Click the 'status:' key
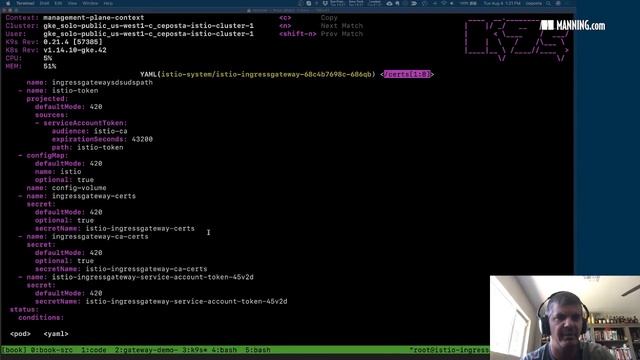 24,309
